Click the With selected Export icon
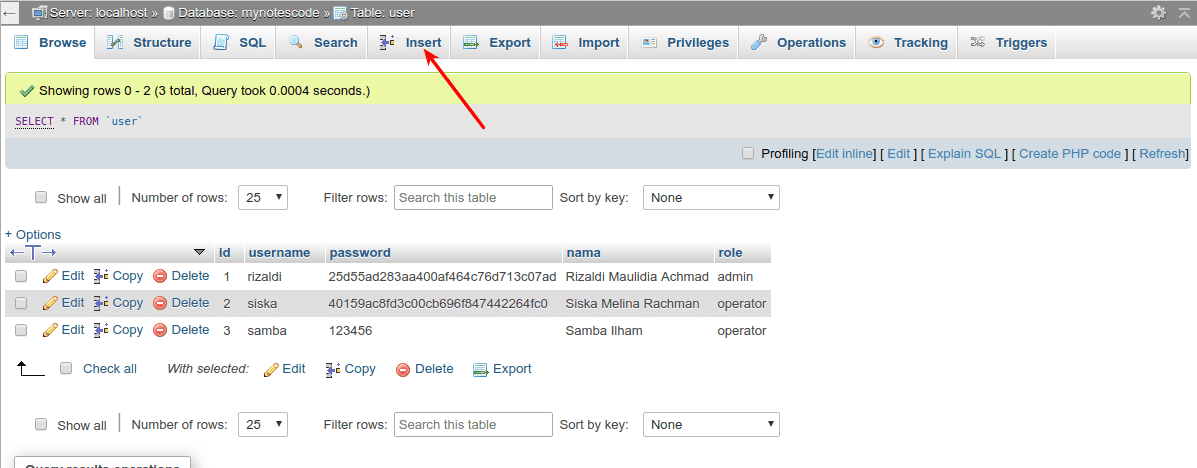 (480, 370)
